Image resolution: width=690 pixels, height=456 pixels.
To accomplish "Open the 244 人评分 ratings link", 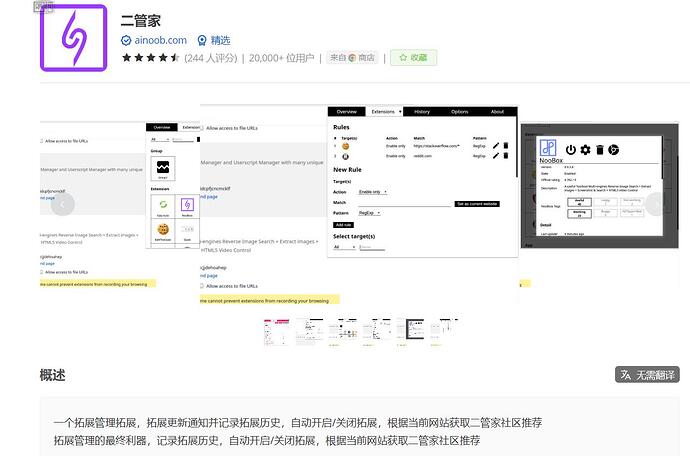I will pyautogui.click(x=211, y=58).
